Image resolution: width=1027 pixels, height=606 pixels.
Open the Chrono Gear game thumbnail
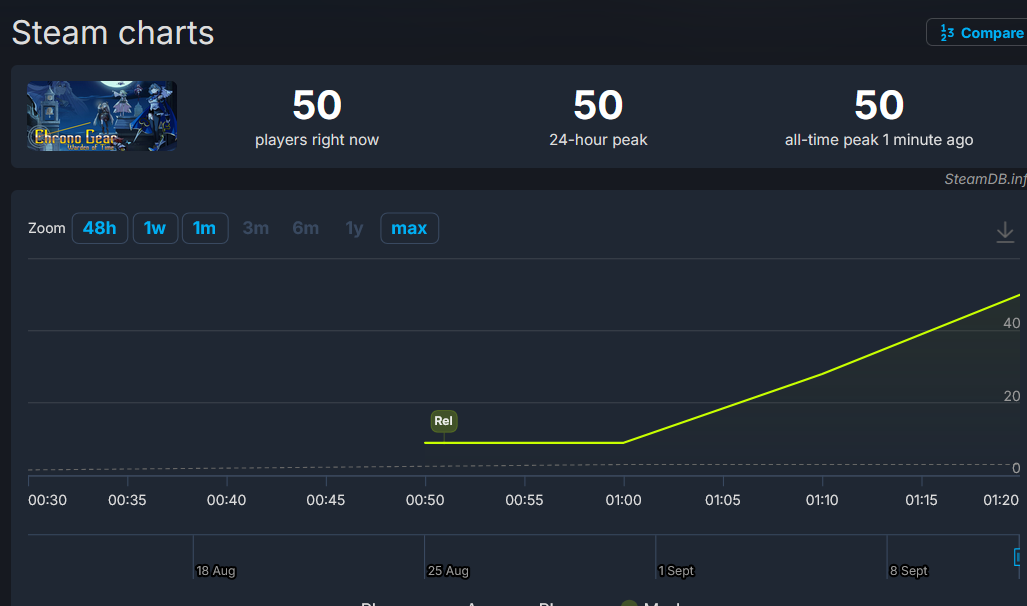tap(102, 116)
